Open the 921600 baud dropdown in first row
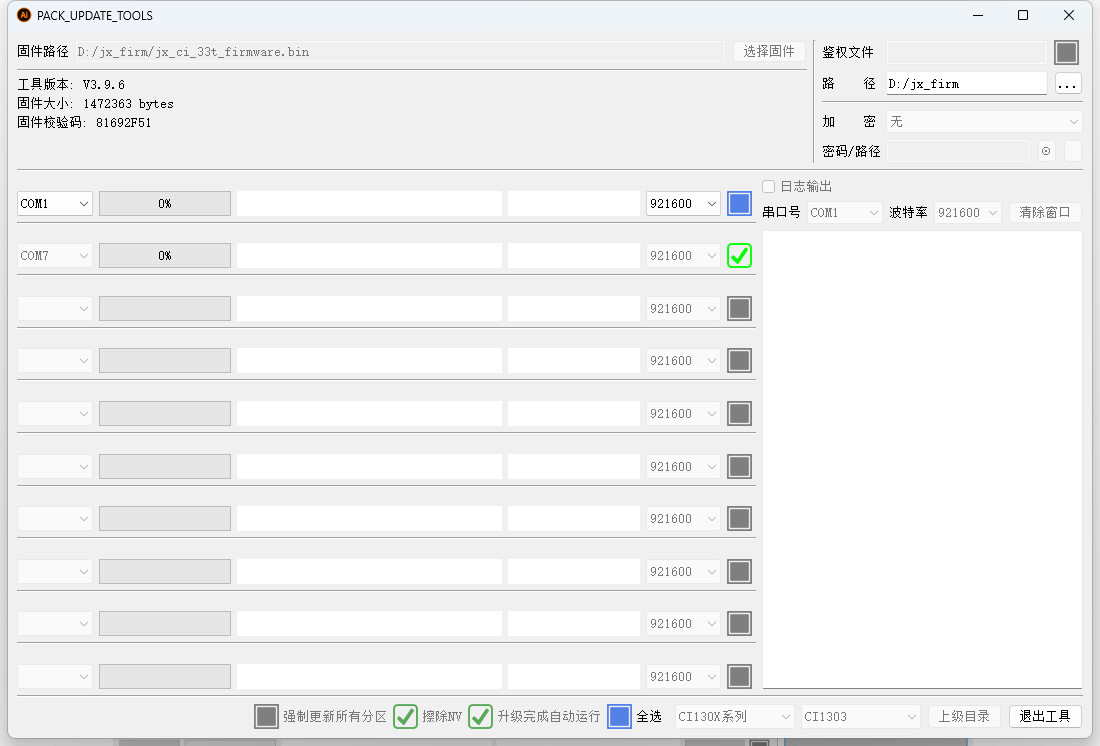Viewport: 1100px width, 746px height. coord(683,204)
